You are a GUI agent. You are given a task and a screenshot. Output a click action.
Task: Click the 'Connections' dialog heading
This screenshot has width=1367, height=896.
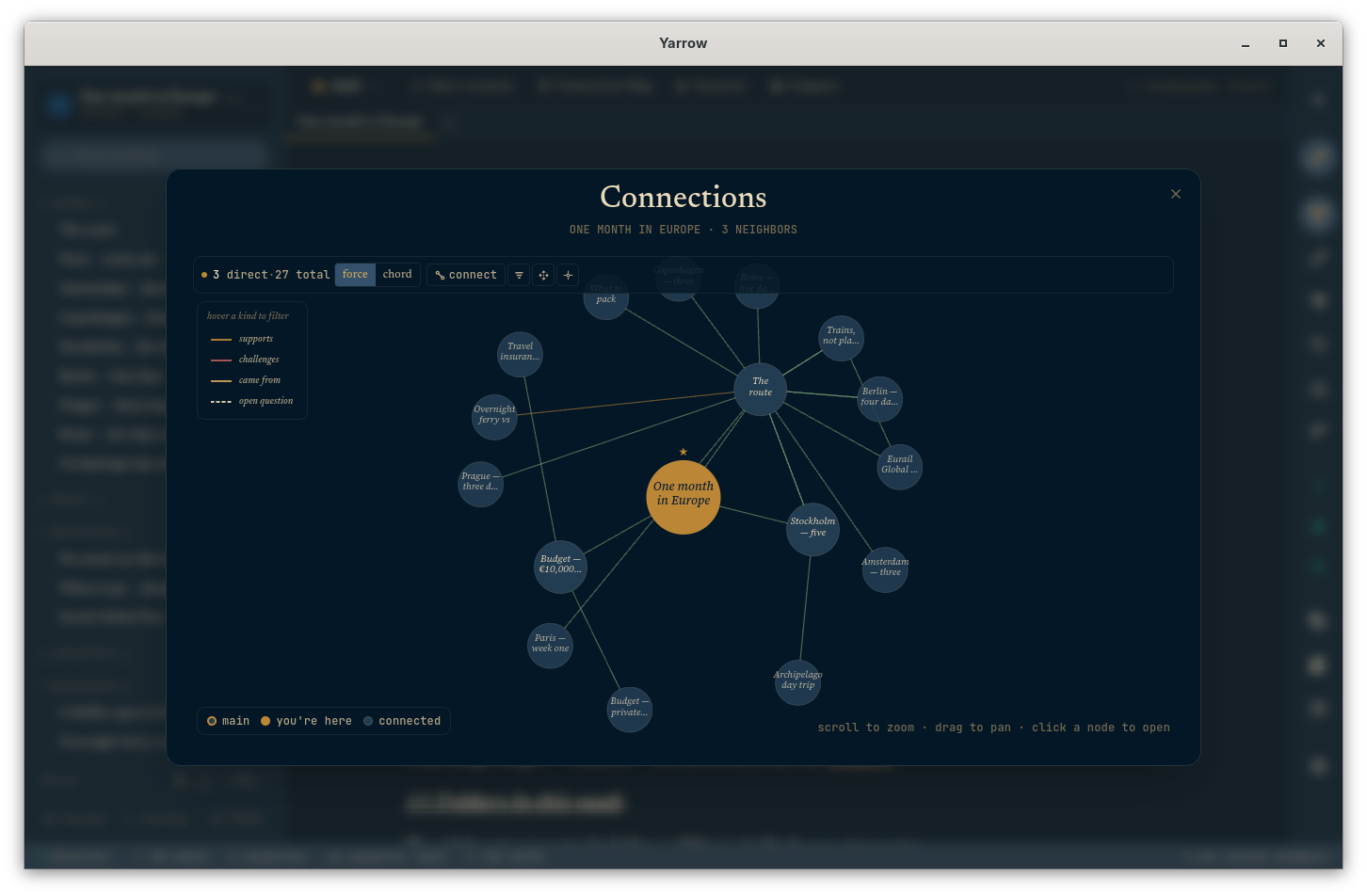(683, 197)
